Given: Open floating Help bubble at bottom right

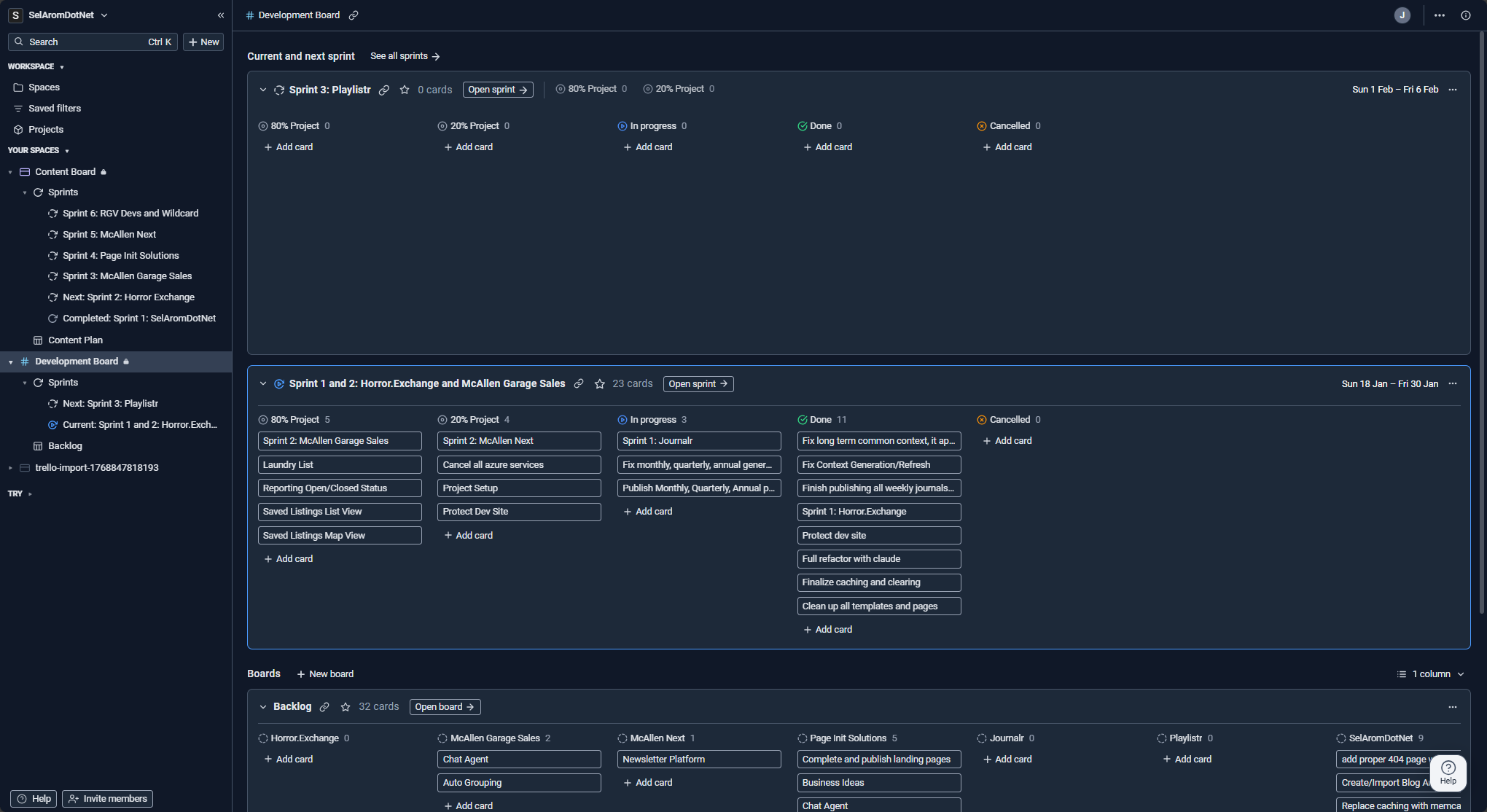Looking at the screenshot, I should (1448, 772).
